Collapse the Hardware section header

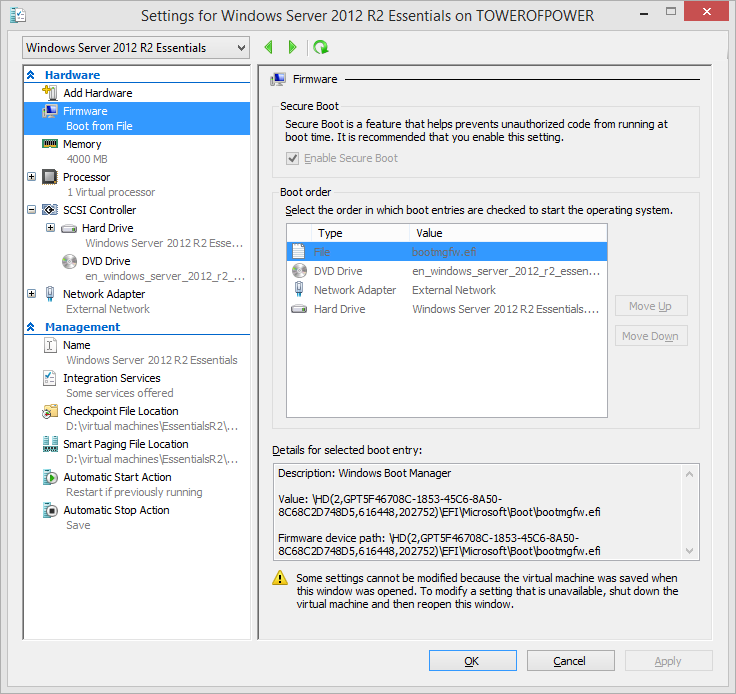click(31, 75)
